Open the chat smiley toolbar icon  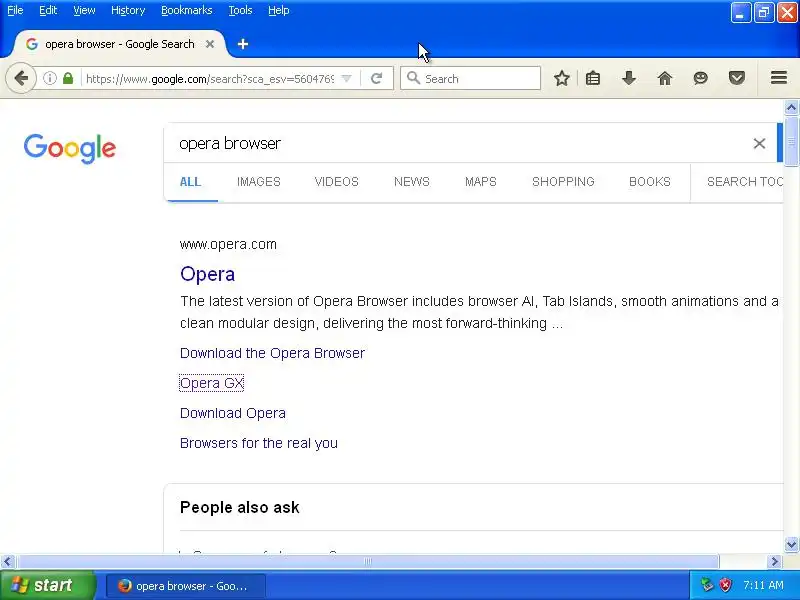(701, 78)
